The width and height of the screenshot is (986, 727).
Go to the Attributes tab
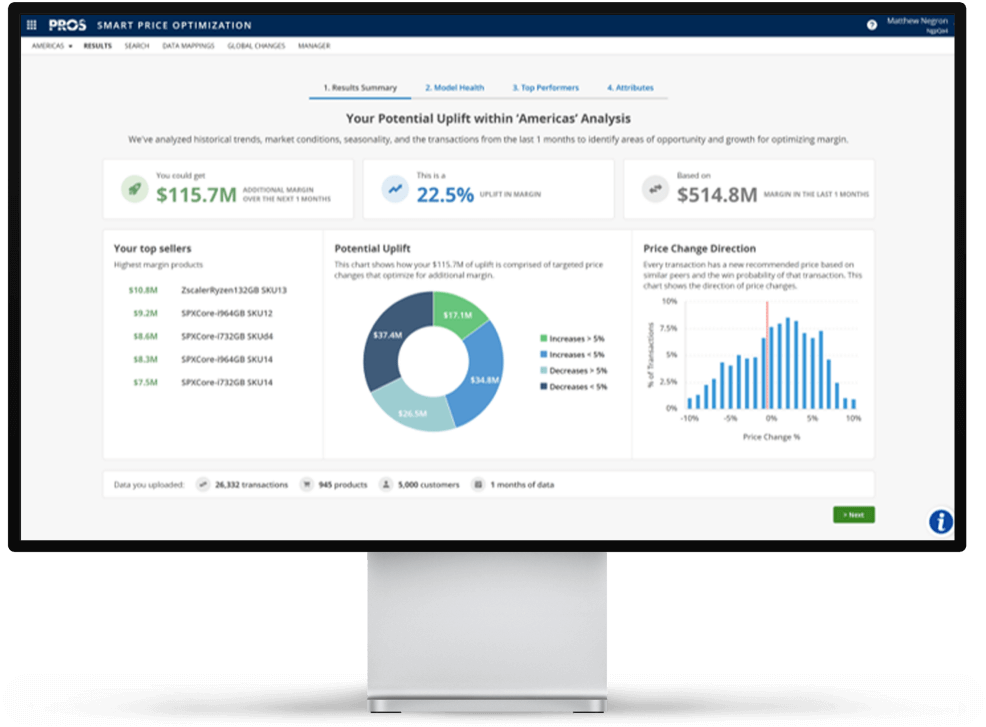630,88
